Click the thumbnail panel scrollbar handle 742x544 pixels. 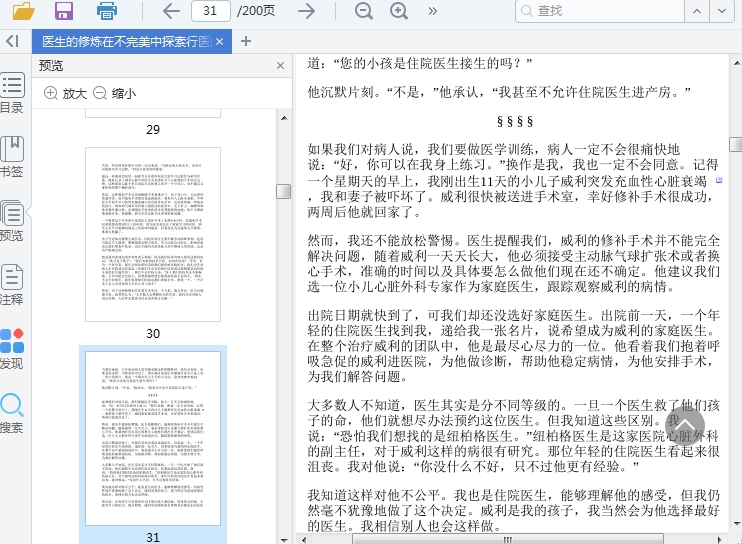click(283, 192)
